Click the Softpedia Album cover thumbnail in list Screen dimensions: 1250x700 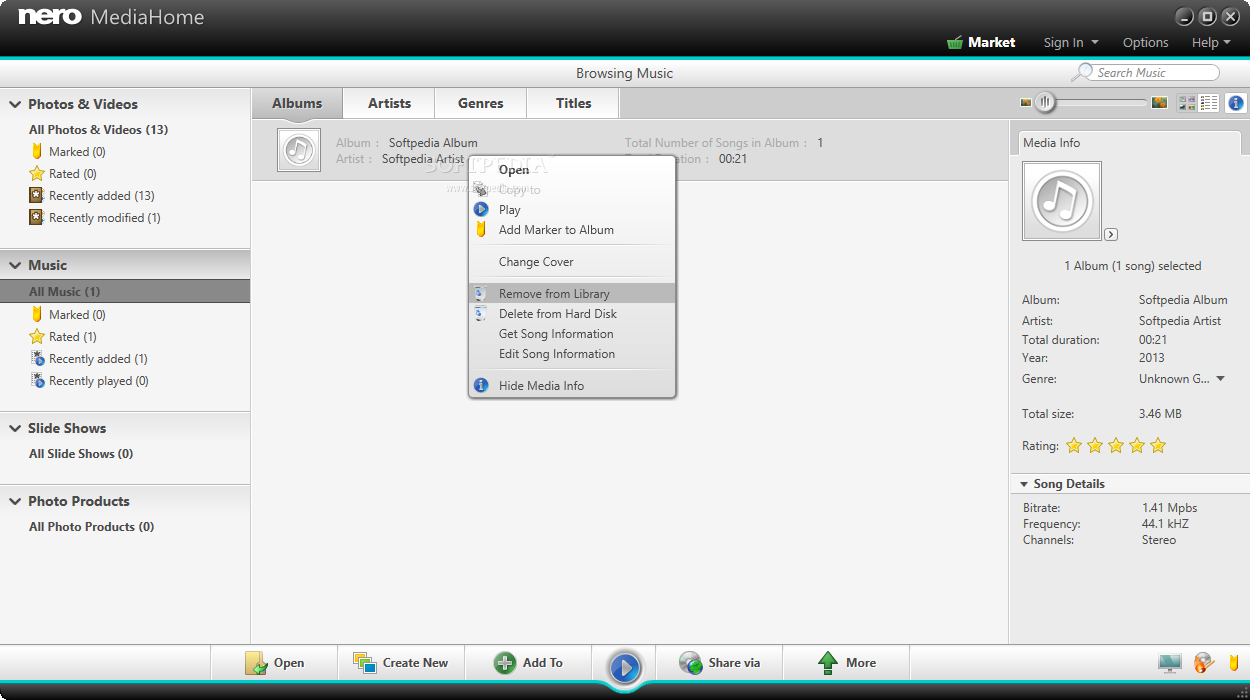click(299, 150)
